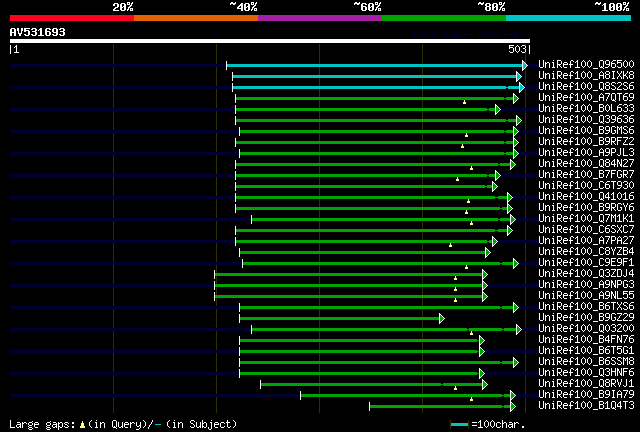The image size is (640, 432).
Task: Click the text UniRef100_A7PA27
Action: (x=586, y=241)
